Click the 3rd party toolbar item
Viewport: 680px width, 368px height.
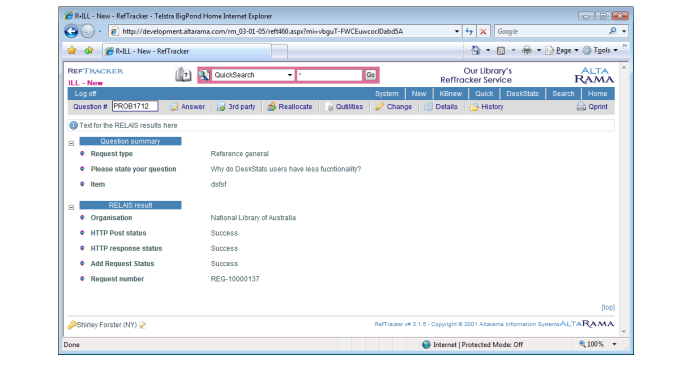[x=236, y=107]
